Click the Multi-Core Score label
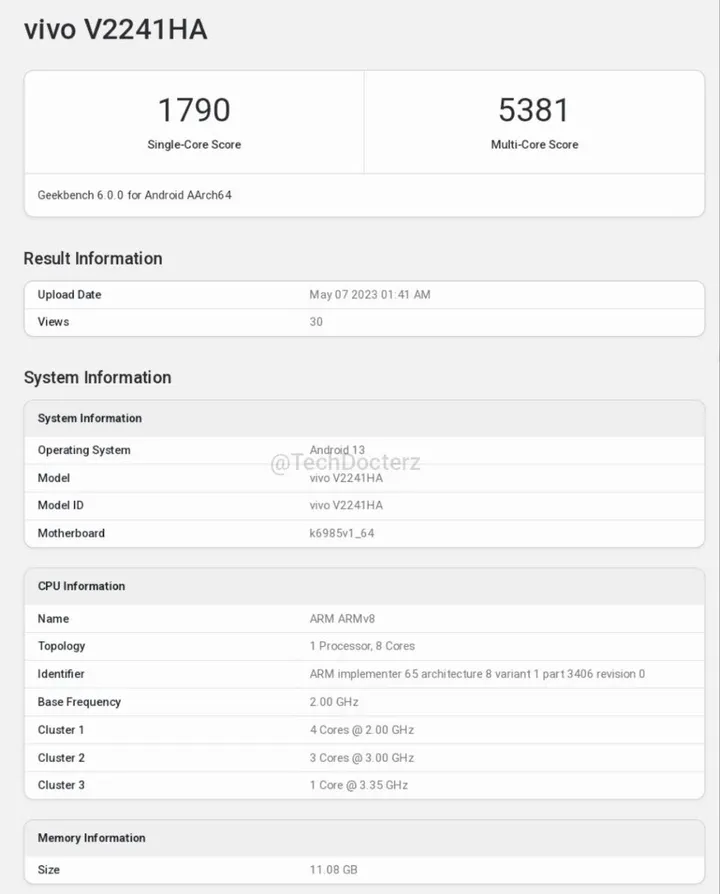720x894 pixels. click(x=534, y=145)
